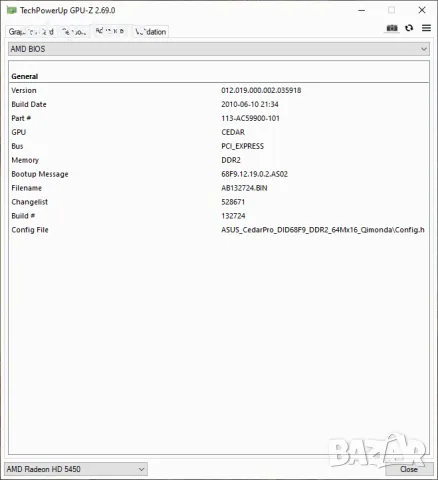Image resolution: width=438 pixels, height=480 pixels.
Task: Select the Config File label
Action: [x=30, y=230]
